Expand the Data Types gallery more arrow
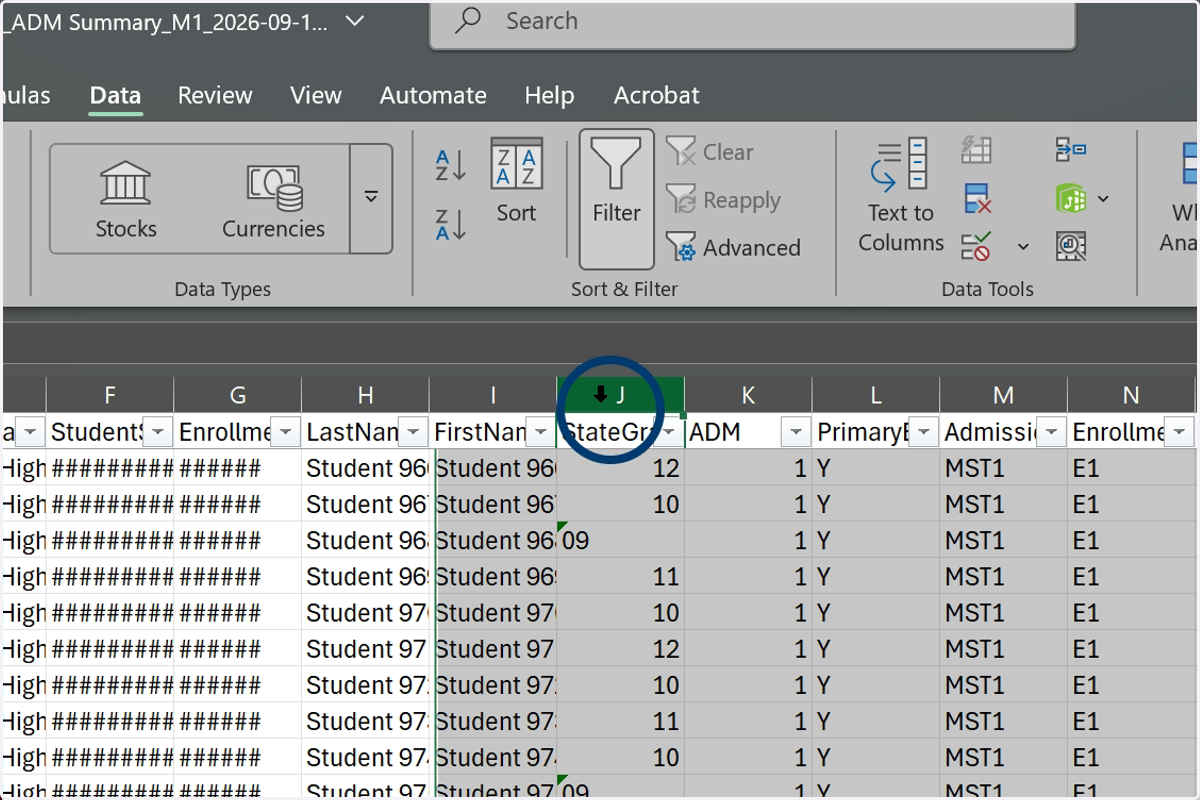Screen dimensions: 1200x800 [x=371, y=198]
